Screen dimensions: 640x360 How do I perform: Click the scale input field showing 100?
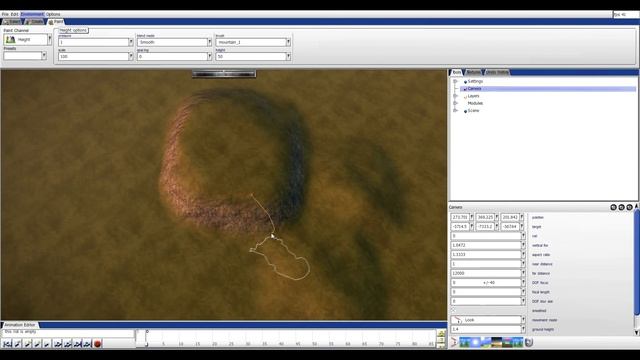point(93,56)
